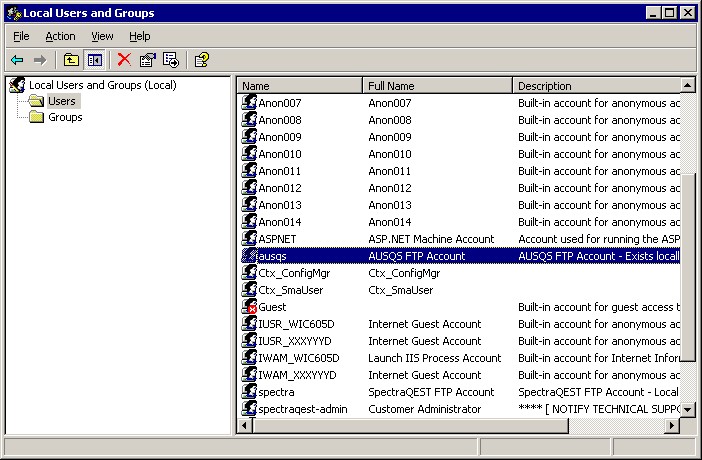Toggle the Show/Hide Console Tree button
Screen dimensions: 702x460
pos(94,60)
